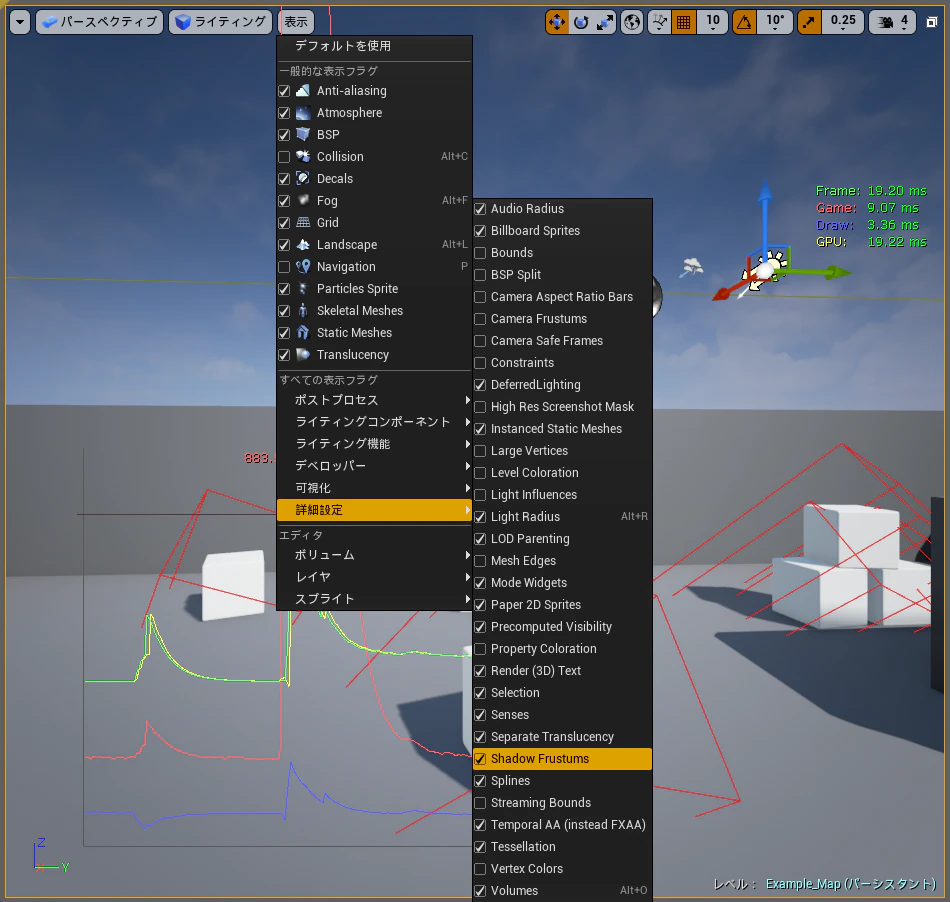
Task: Toggle Volumes menu item
Action: point(562,891)
